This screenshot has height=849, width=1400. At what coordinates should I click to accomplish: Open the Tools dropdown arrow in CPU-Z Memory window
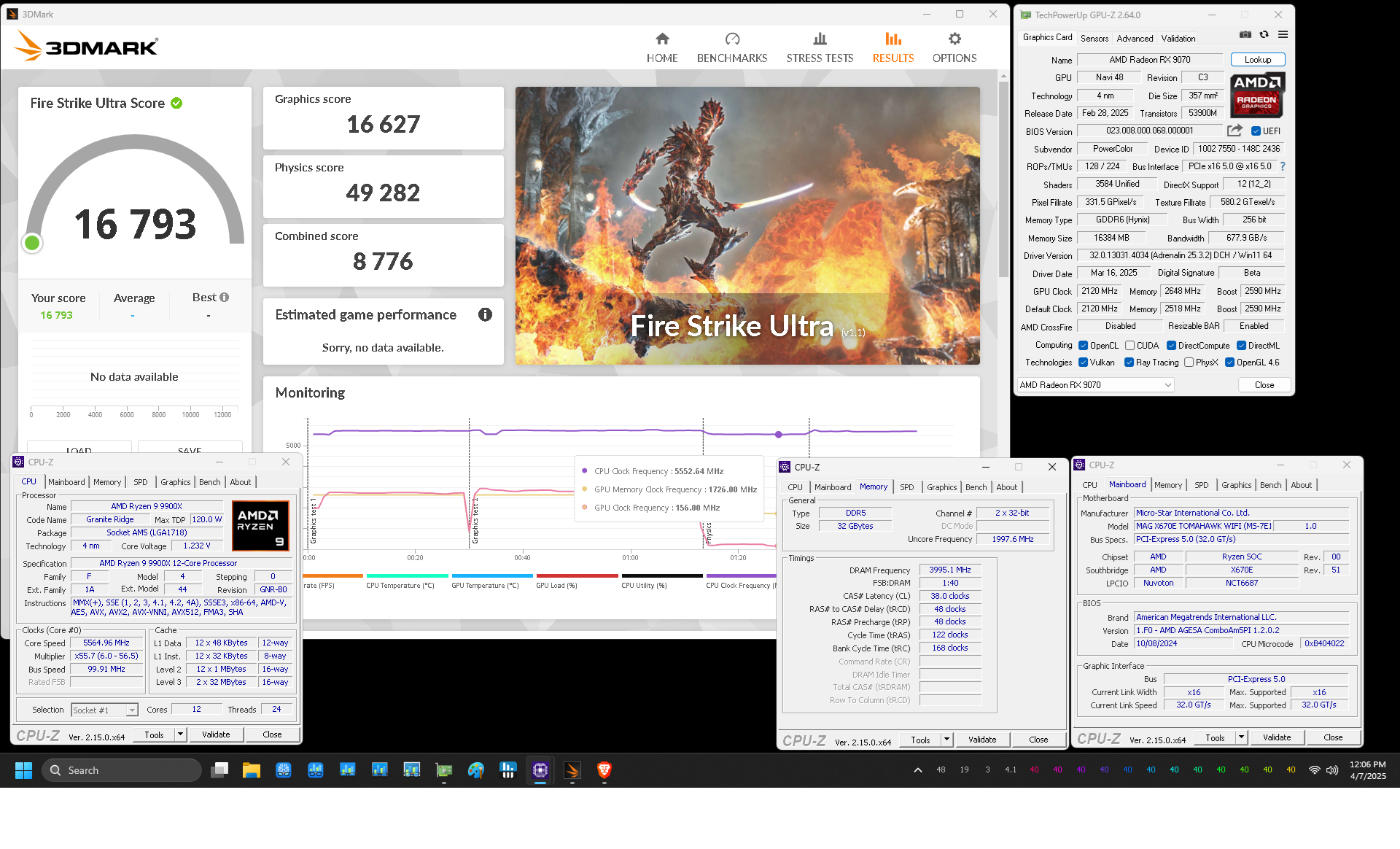tap(946, 740)
